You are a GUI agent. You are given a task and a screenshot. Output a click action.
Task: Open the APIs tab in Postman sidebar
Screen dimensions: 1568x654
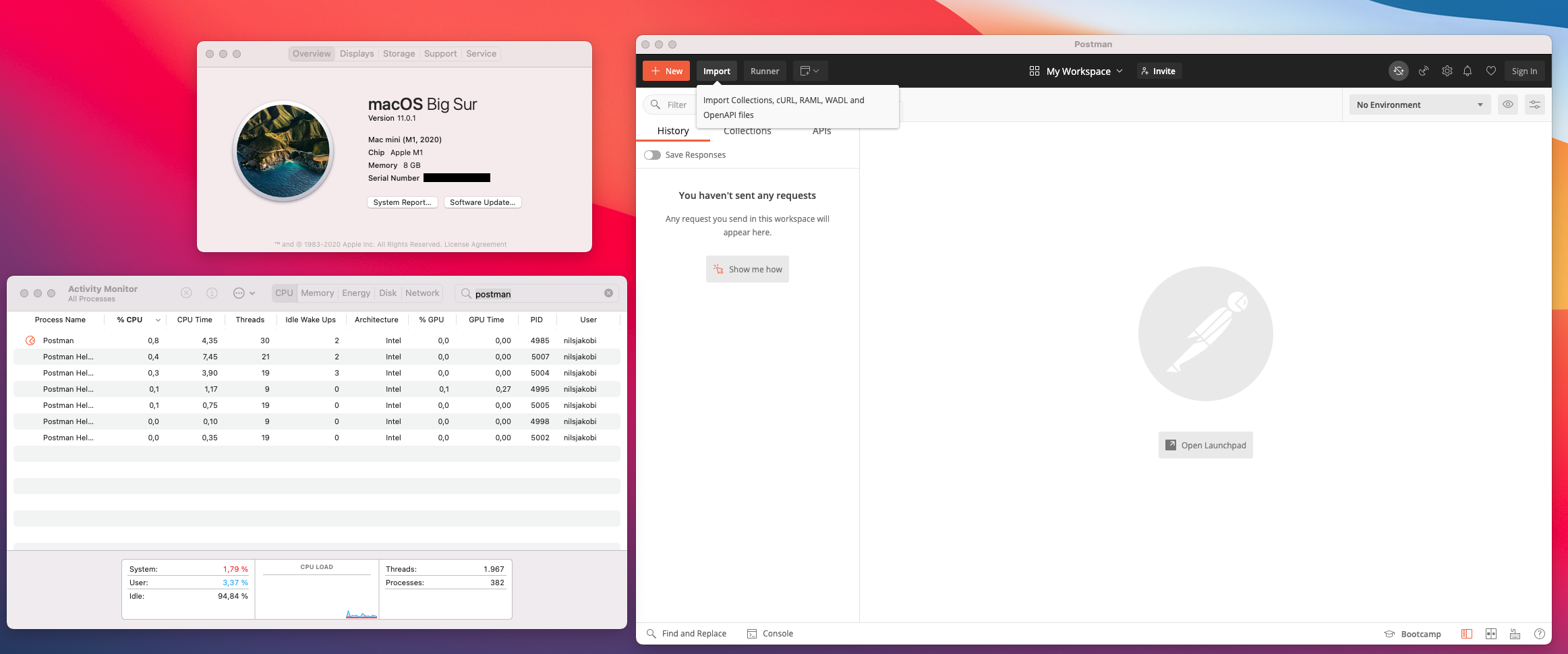pyautogui.click(x=821, y=131)
